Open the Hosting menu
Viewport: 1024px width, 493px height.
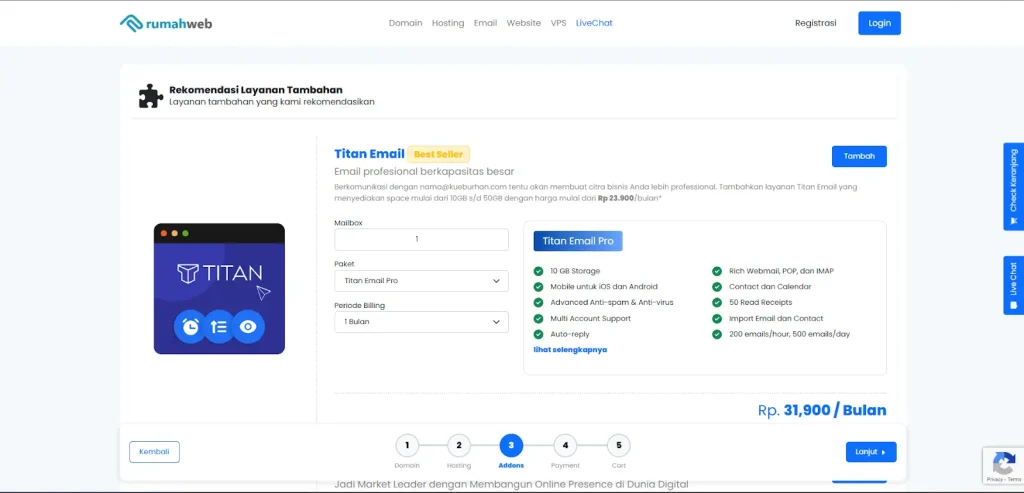point(448,23)
